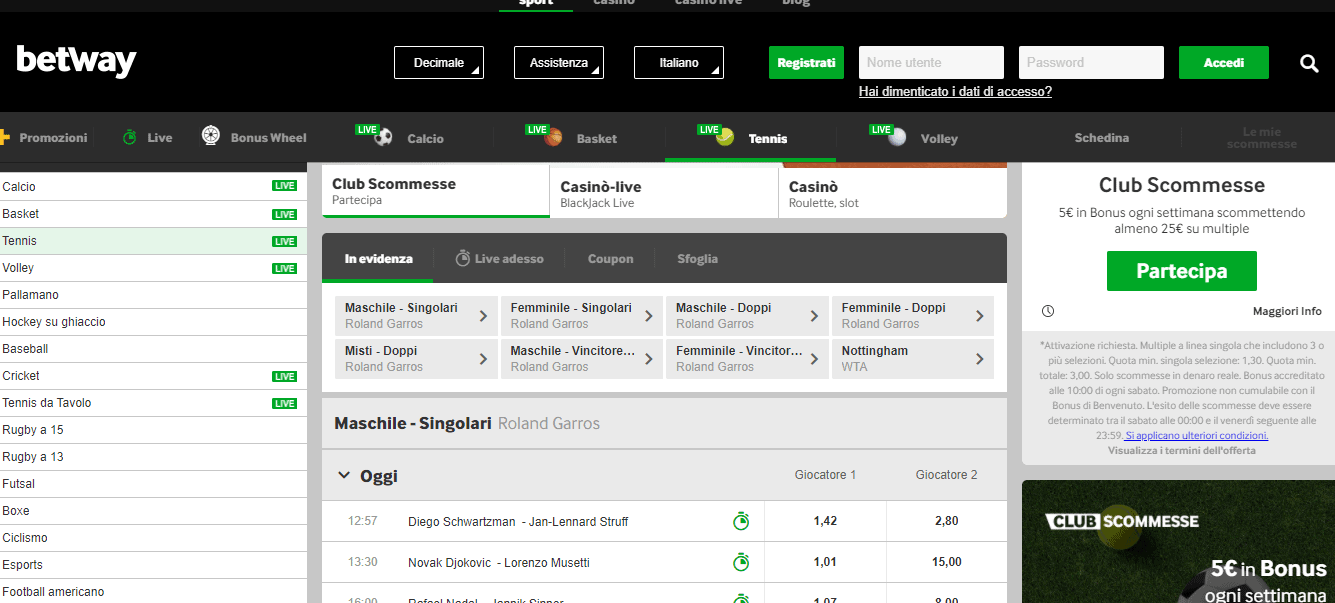Click the LIVE badge next to Cricket in sidebar

click(285, 377)
